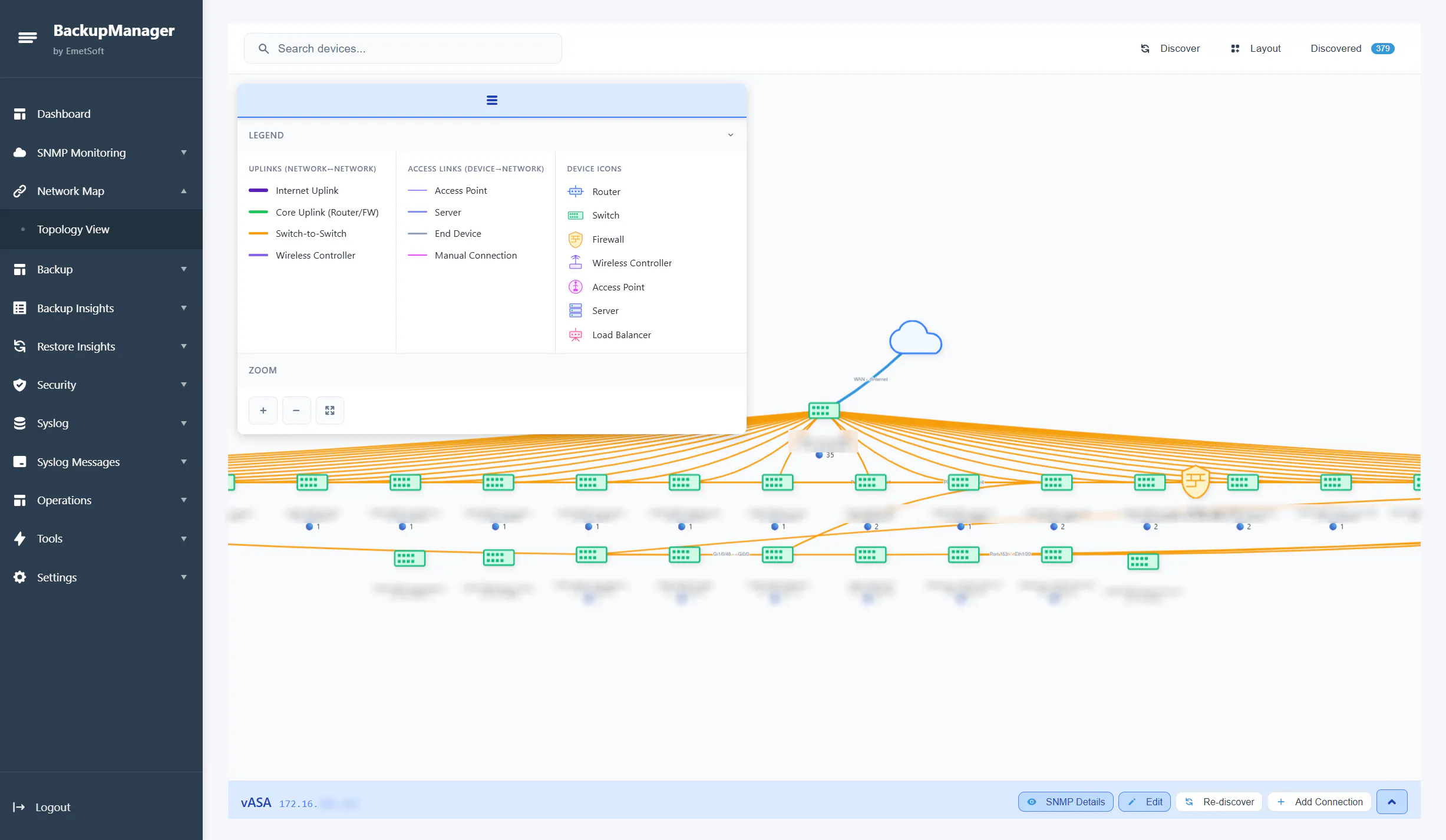Expand the Security menu arrow

tap(184, 385)
